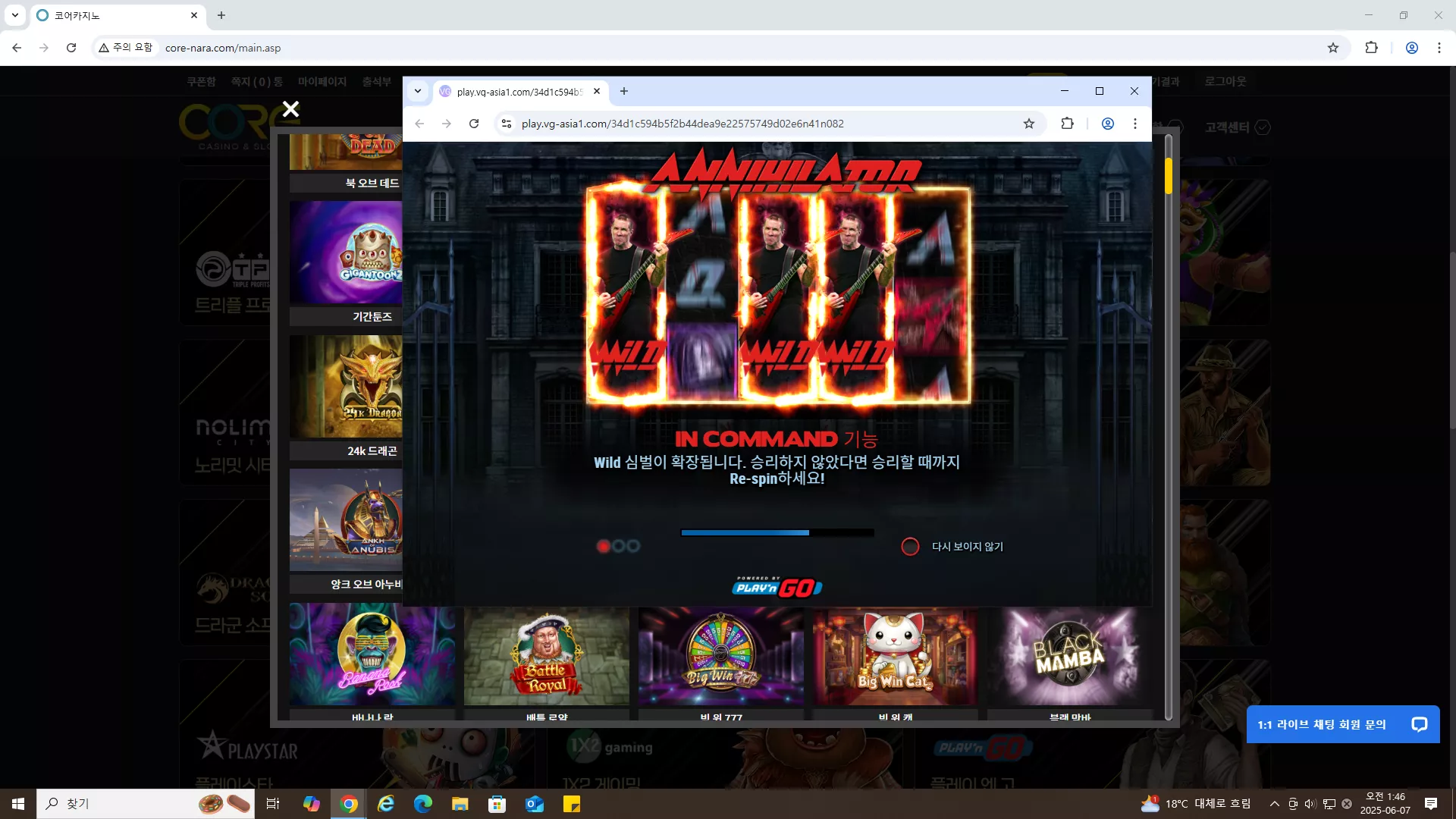Click the popup window's forward arrow

coord(447,124)
